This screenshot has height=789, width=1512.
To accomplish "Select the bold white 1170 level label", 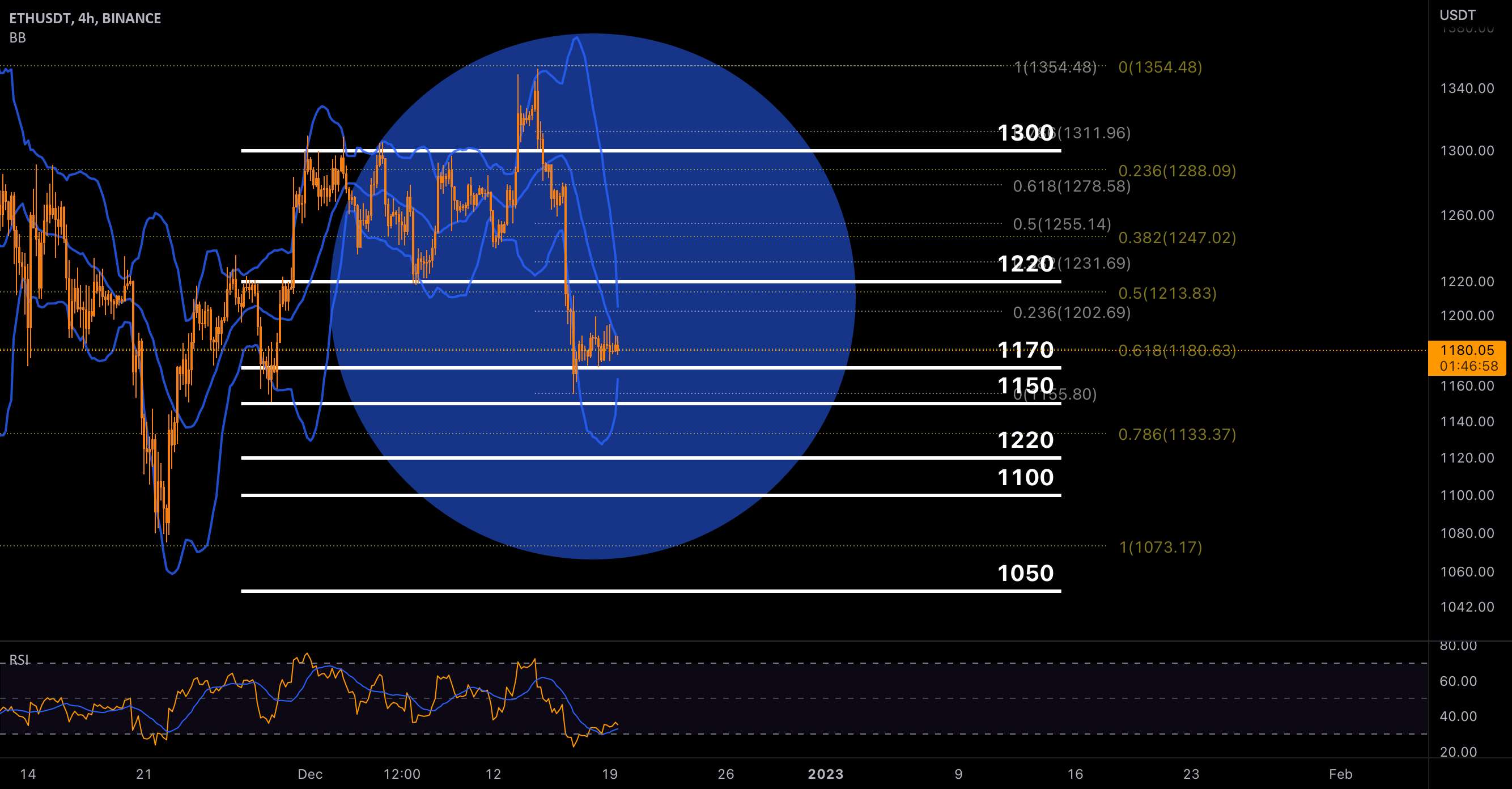I will click(1026, 350).
